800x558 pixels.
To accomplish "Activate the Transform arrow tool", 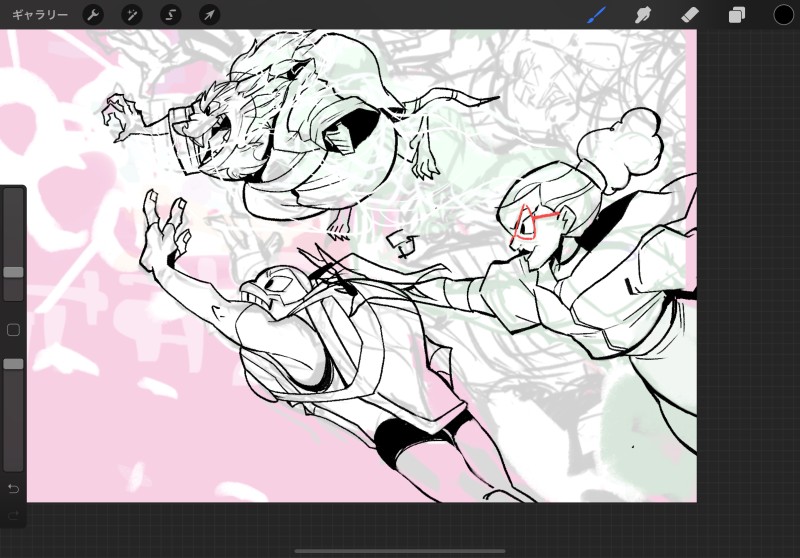I will coord(209,15).
